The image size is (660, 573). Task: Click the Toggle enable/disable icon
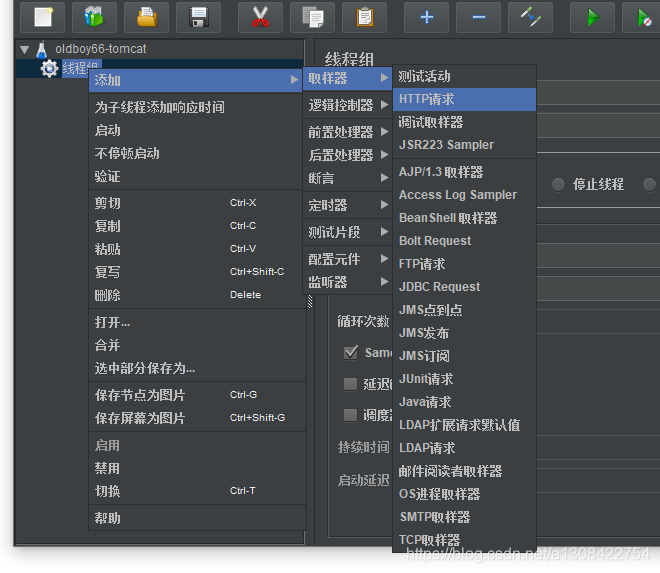(x=530, y=17)
